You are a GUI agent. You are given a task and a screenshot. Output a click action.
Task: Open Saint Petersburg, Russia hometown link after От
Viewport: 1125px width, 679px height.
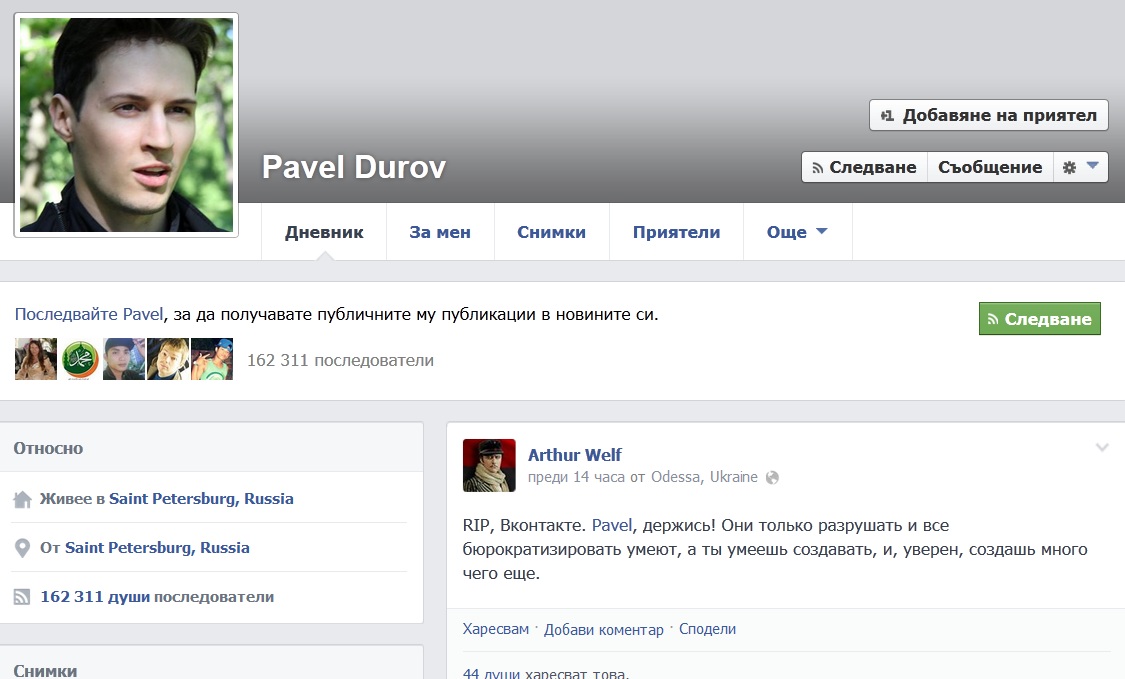tap(157, 548)
